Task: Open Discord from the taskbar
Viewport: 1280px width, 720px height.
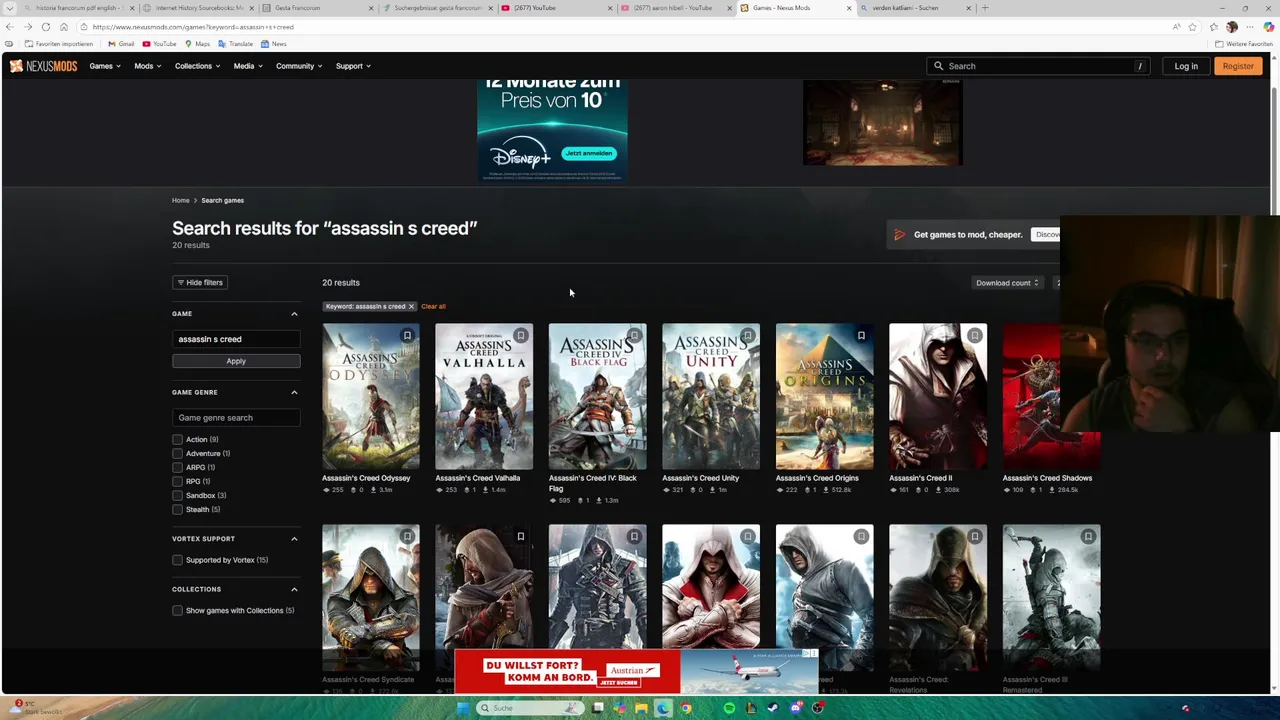Action: [796, 708]
